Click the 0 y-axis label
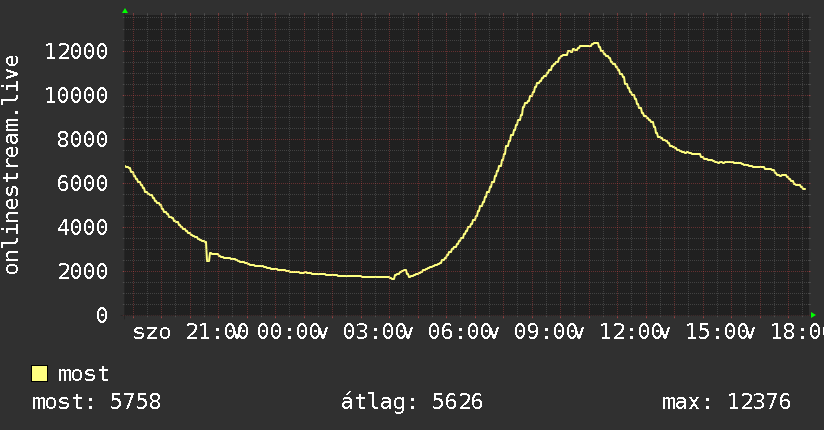The height and width of the screenshot is (430, 824). [102, 315]
